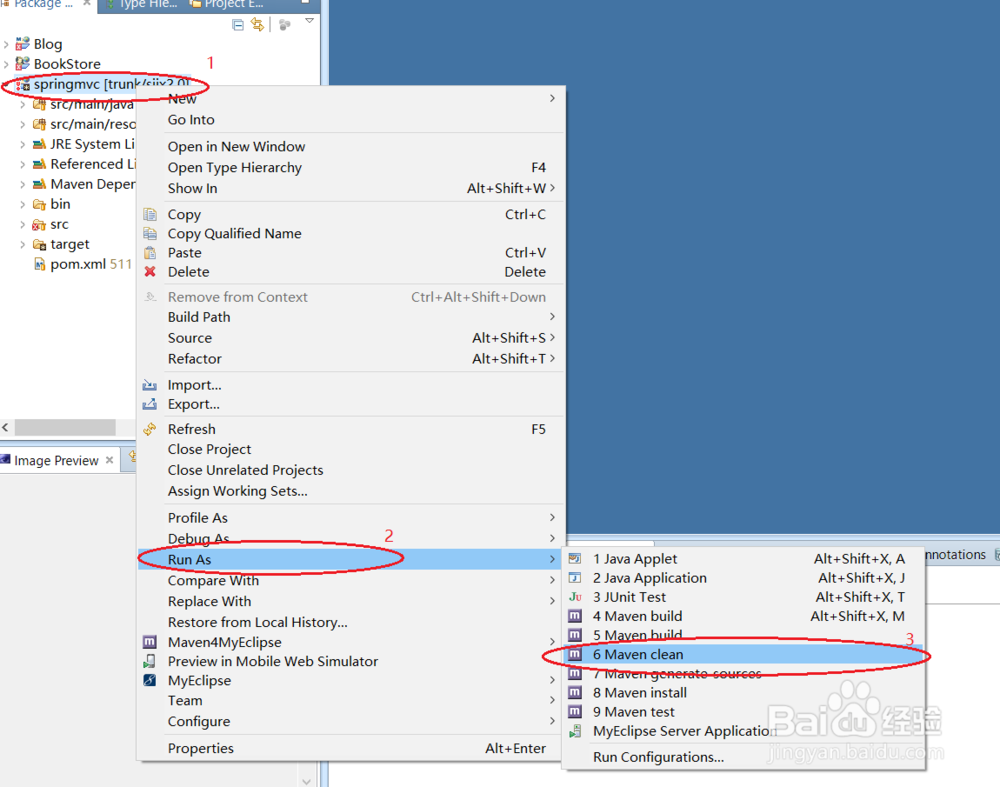
Task: Select Go Into from context menu
Action: point(351,120)
